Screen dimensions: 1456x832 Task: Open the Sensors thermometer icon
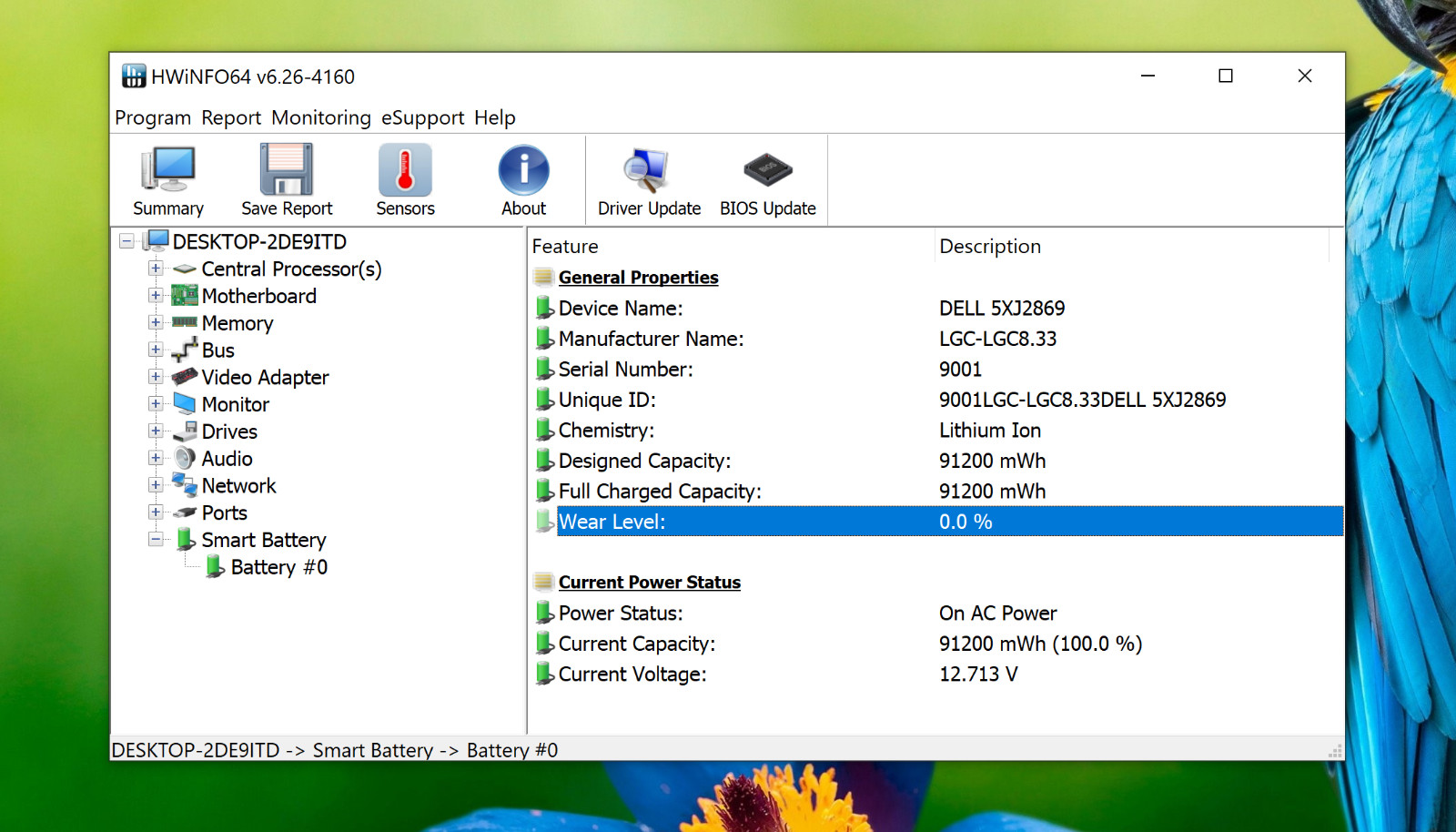click(x=406, y=169)
